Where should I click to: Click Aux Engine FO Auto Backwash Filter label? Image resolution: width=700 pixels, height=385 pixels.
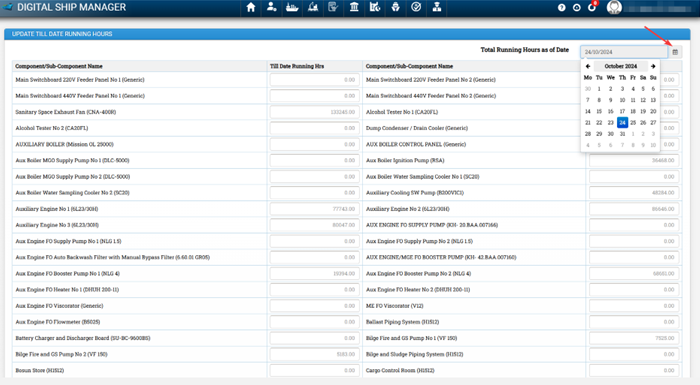(x=112, y=257)
